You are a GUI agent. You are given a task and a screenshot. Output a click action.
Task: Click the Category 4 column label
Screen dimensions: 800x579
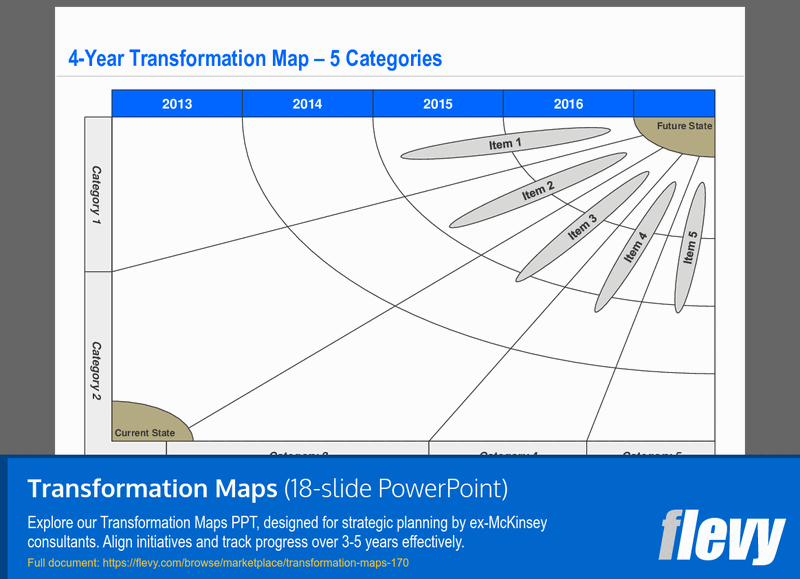[x=508, y=453]
